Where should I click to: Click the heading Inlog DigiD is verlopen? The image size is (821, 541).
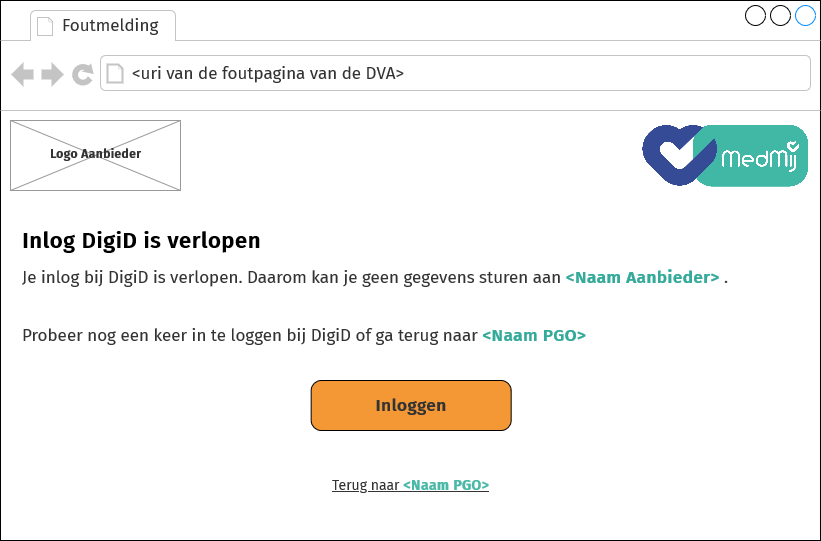pos(141,241)
